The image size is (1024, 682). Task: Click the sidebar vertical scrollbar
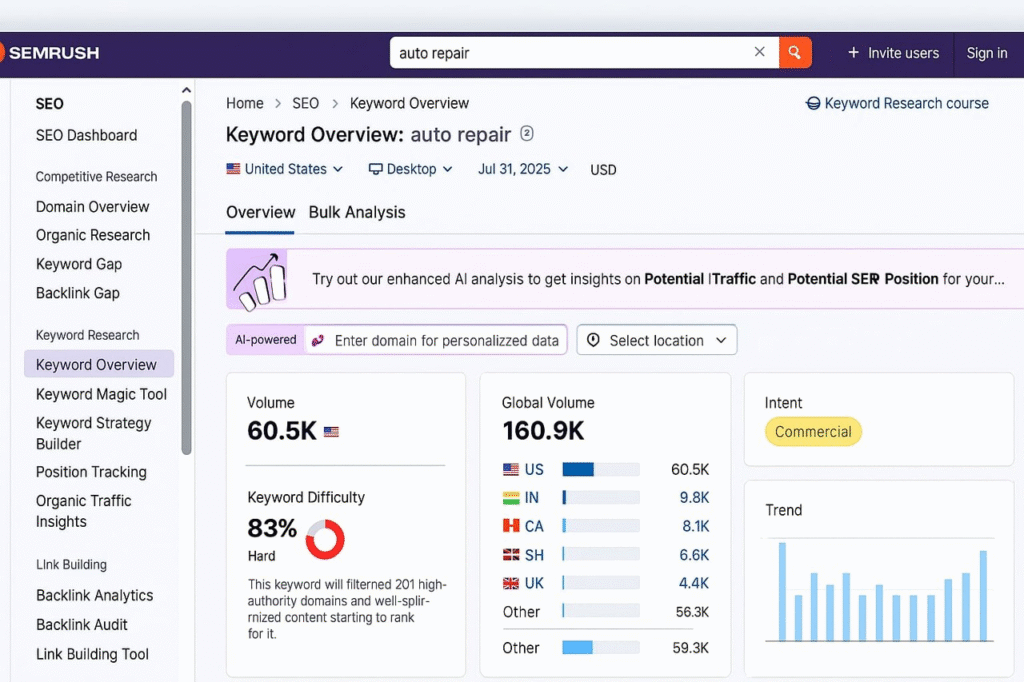click(186, 278)
